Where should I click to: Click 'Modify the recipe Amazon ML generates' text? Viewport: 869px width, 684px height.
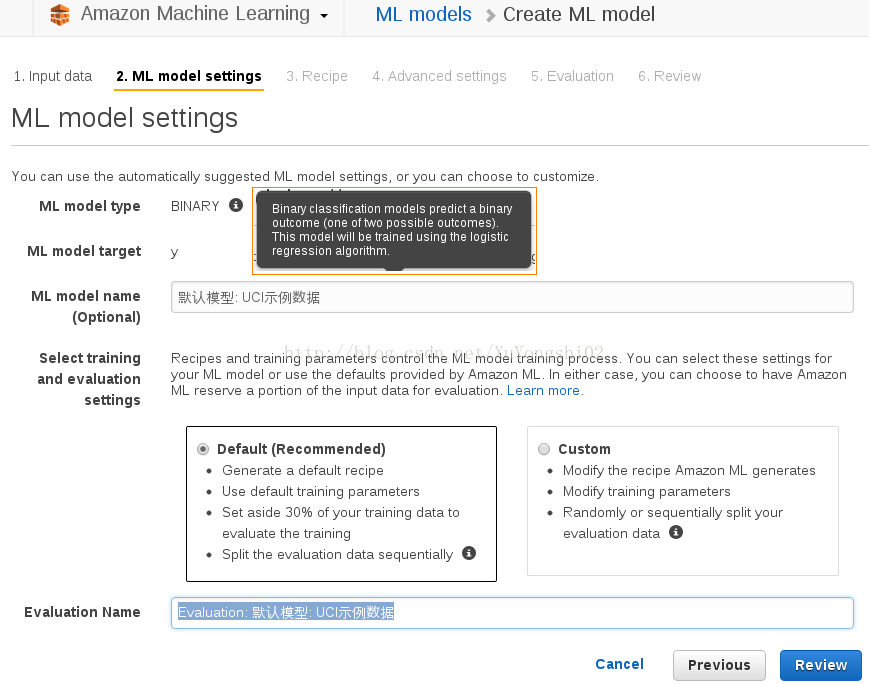click(x=689, y=471)
